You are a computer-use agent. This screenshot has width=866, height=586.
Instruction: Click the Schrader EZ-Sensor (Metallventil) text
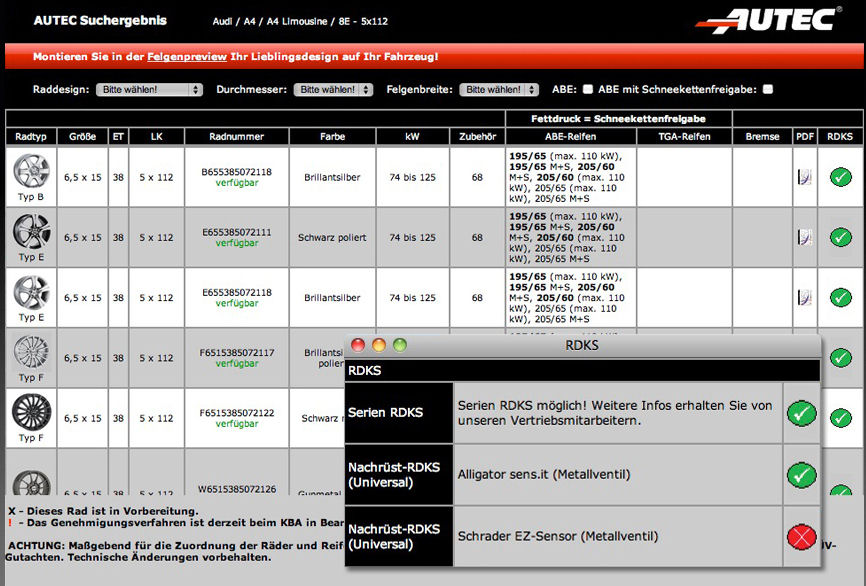click(558, 536)
